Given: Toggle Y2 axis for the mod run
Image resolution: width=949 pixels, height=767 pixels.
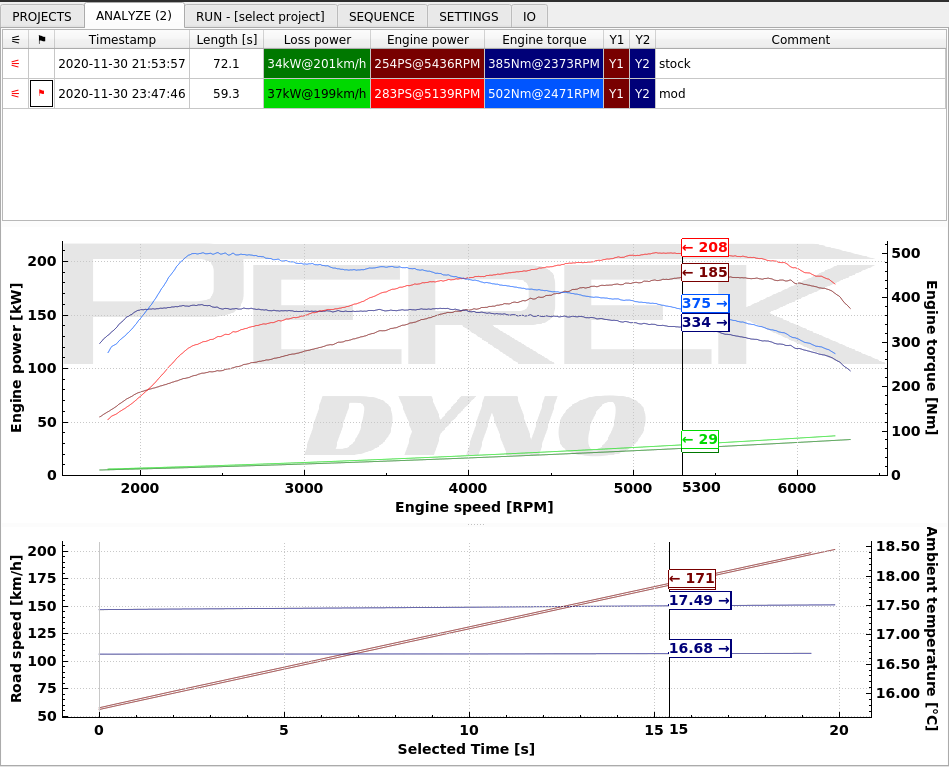Looking at the screenshot, I should (x=642, y=94).
